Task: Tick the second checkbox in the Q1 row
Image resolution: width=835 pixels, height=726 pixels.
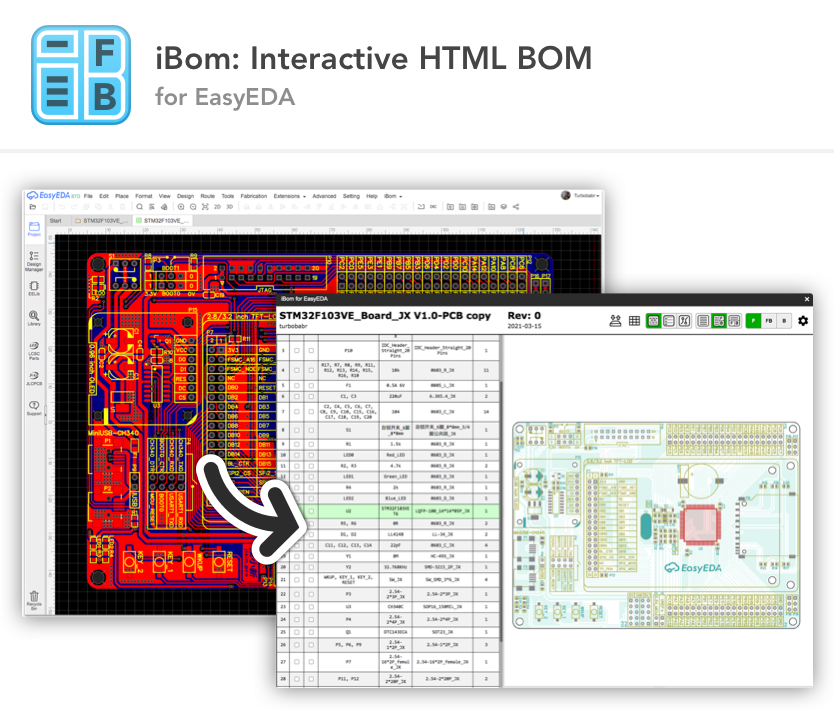Action: coord(311,632)
